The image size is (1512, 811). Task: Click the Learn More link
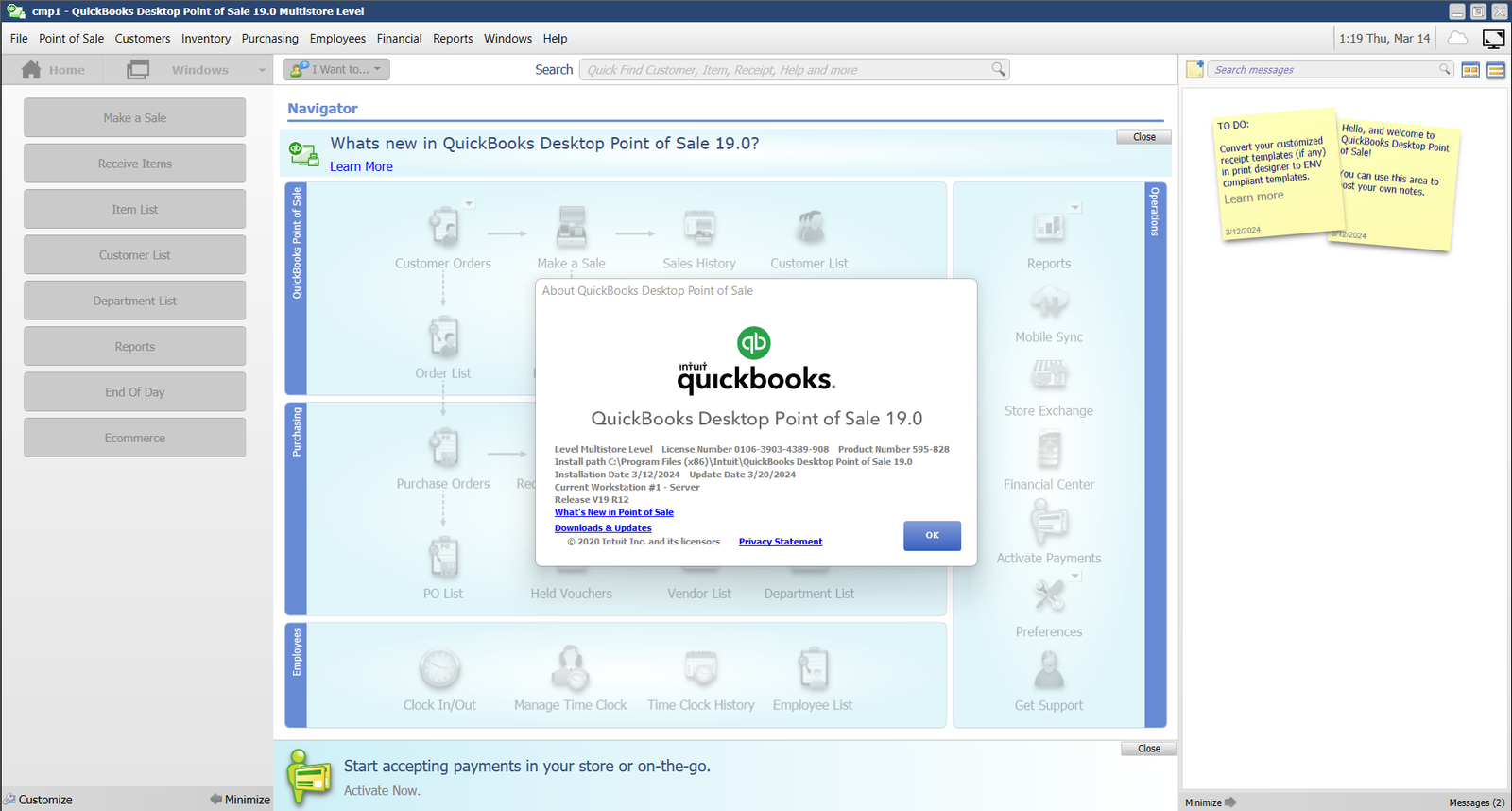click(x=361, y=166)
